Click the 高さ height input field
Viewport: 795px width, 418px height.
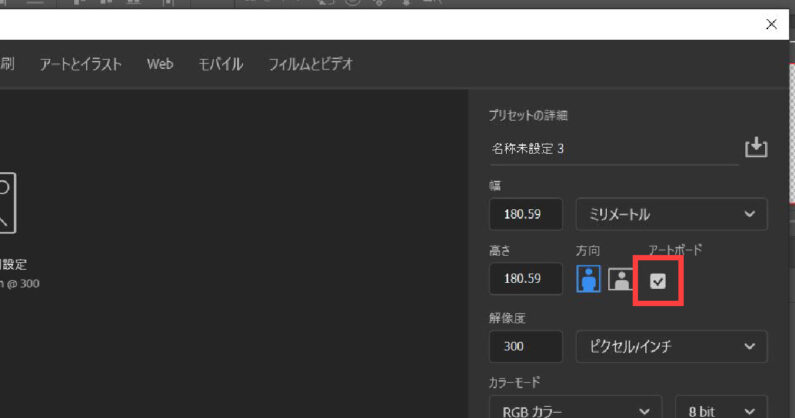(x=525, y=279)
